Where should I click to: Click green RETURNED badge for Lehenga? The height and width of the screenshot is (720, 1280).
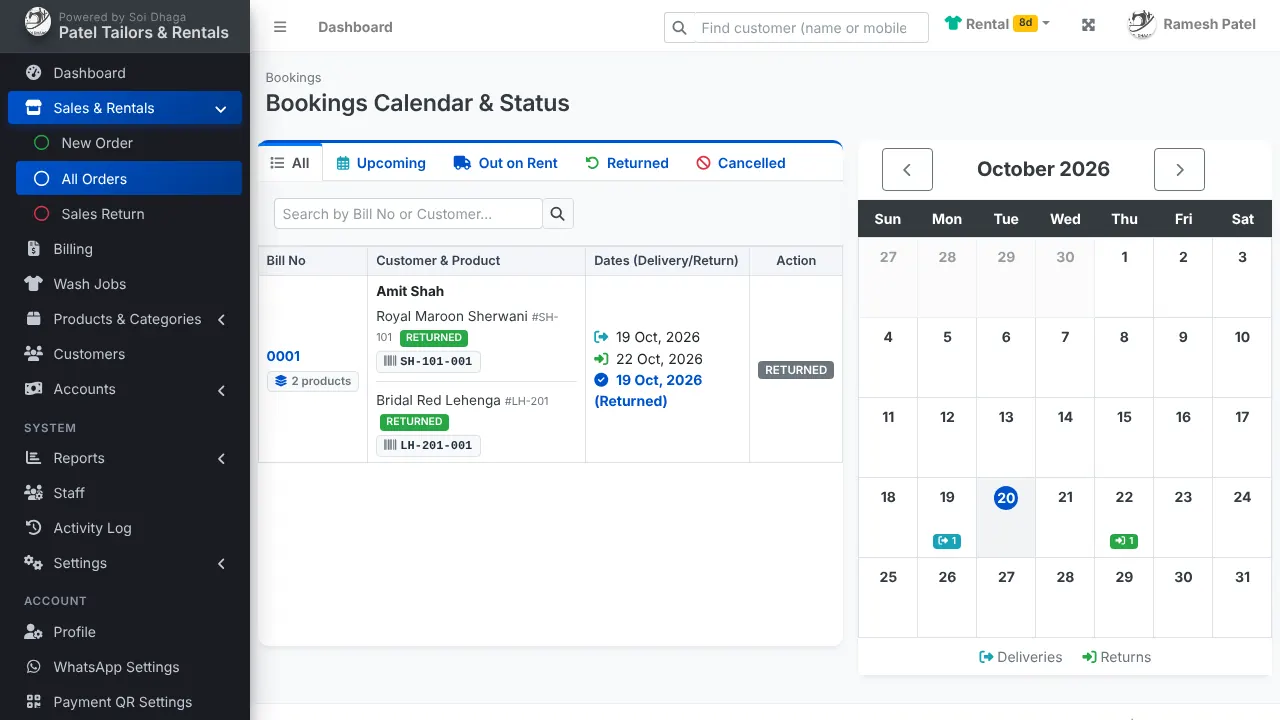click(x=414, y=422)
